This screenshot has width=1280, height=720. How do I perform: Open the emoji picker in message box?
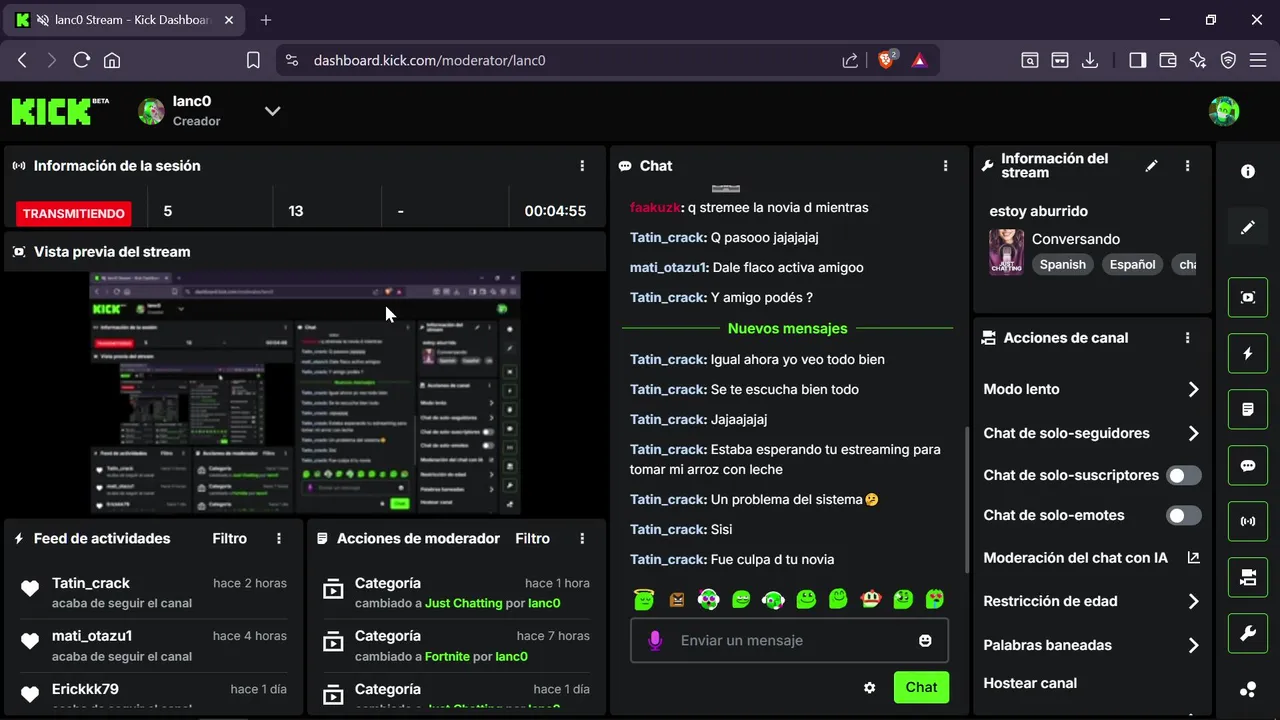point(925,640)
